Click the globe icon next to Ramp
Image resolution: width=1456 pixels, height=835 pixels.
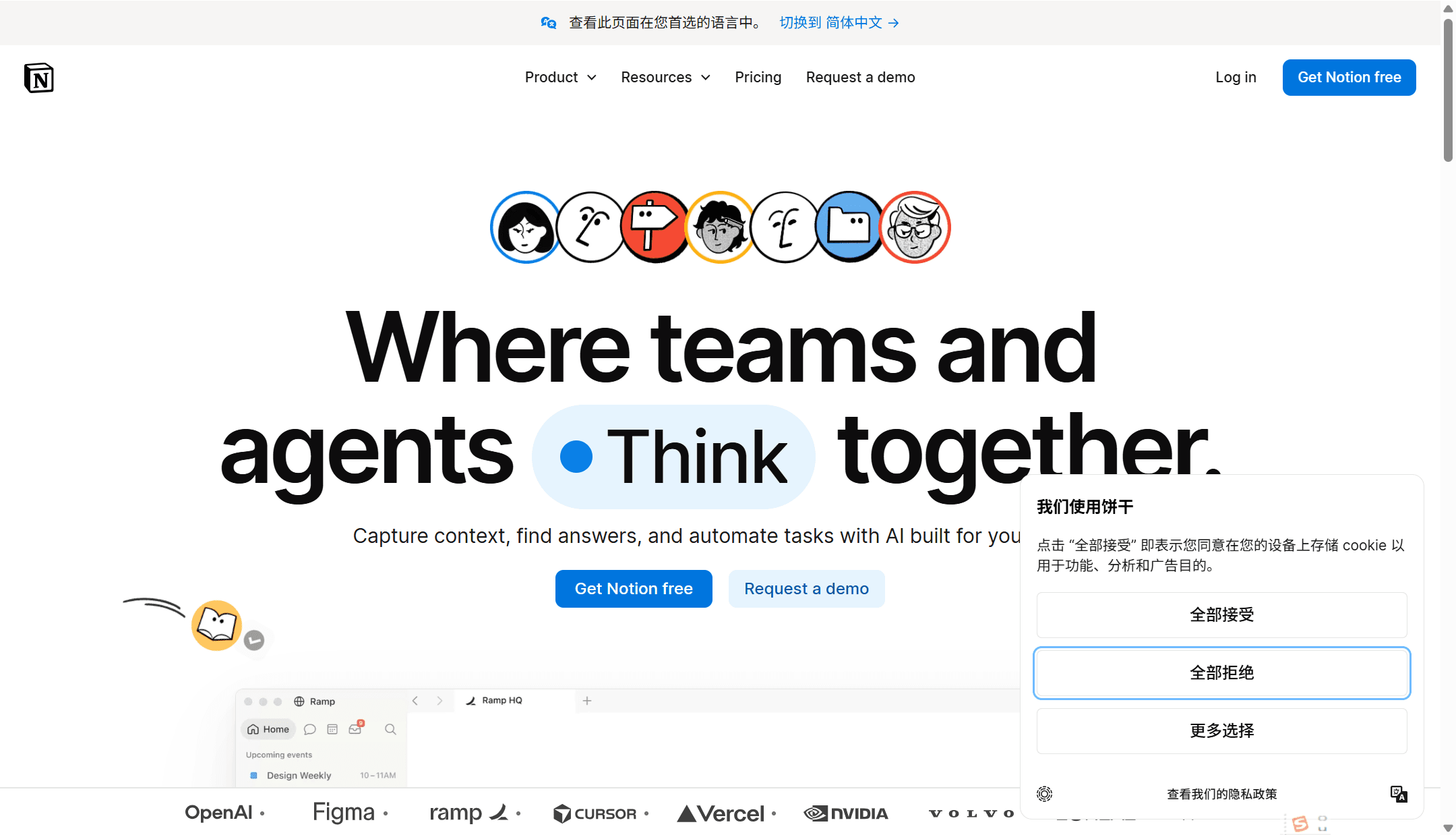click(299, 701)
